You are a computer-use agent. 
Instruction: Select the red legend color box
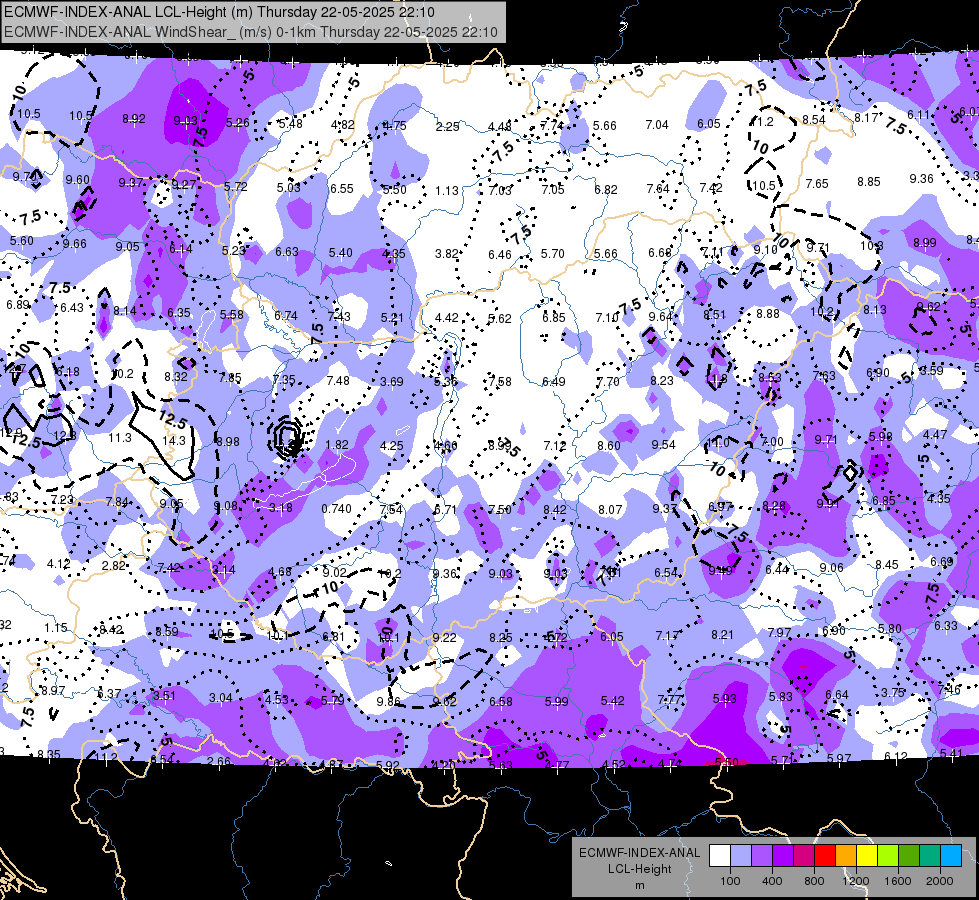coord(825,856)
